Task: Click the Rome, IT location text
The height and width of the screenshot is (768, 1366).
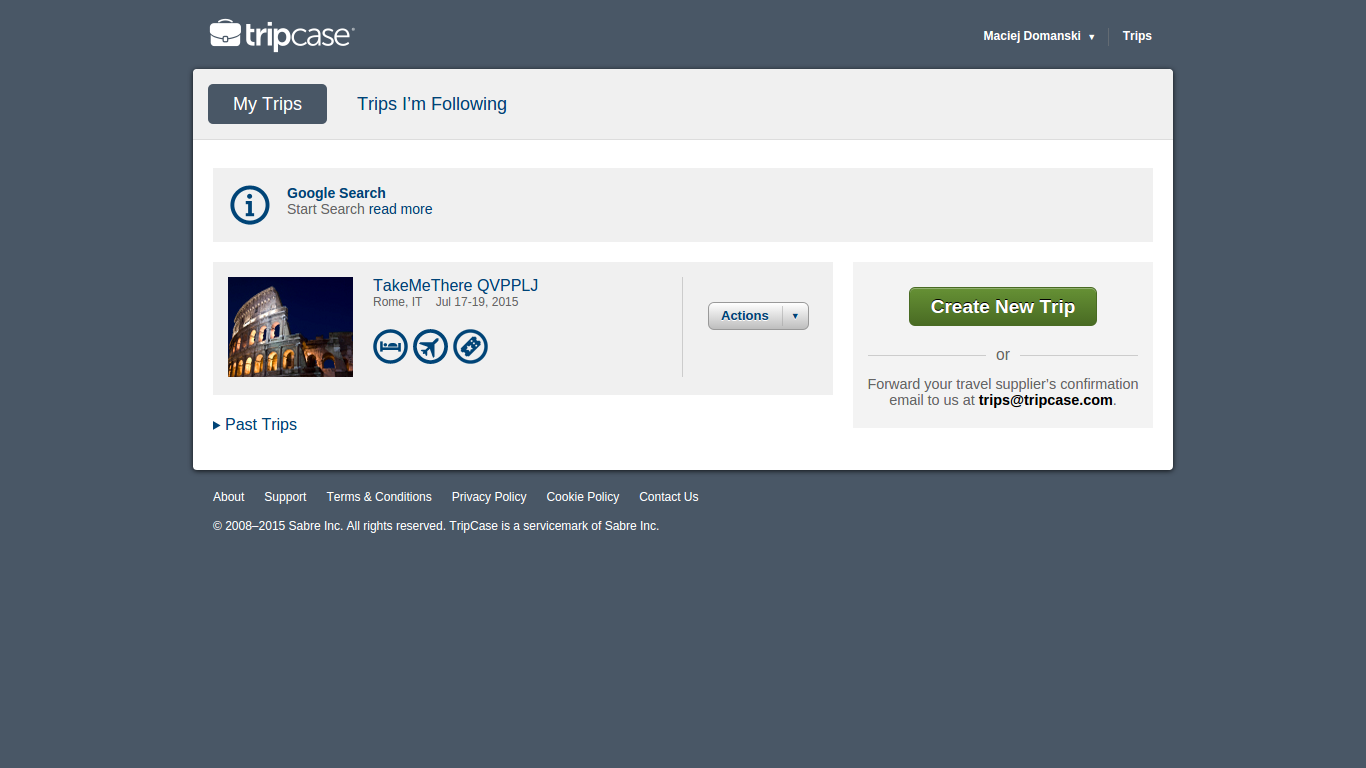Action: pyautogui.click(x=398, y=302)
